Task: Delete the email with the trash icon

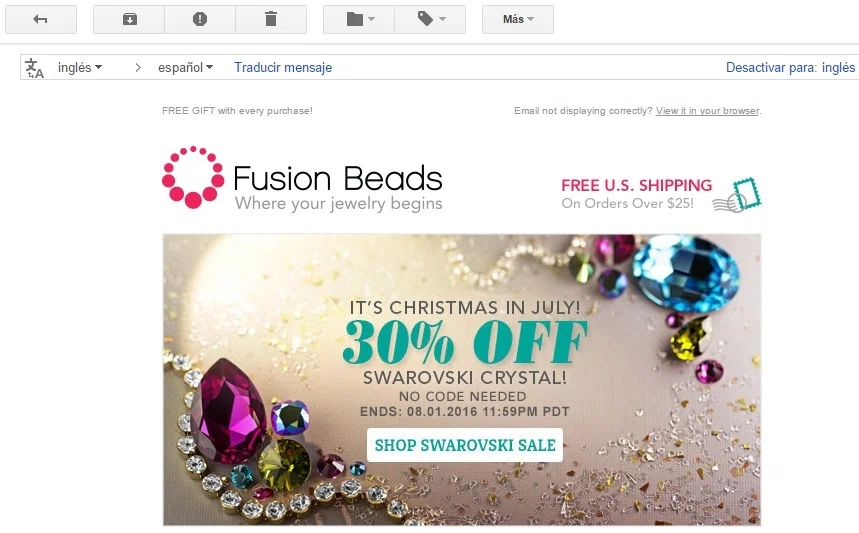Action: click(x=271, y=20)
